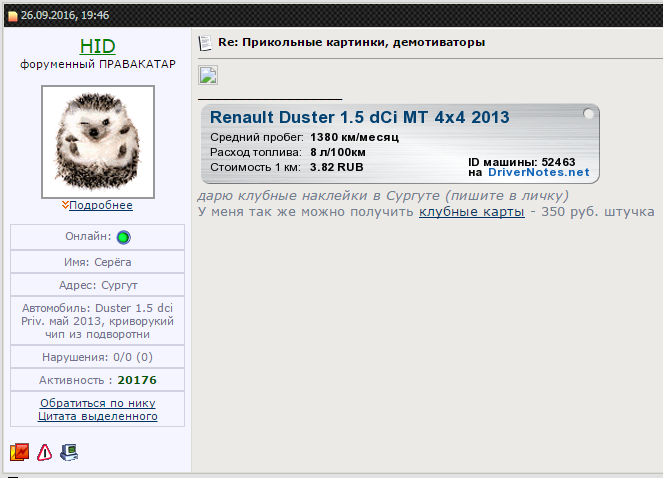Open the HID username profile link
Viewport: 663px width, 478px height.
tap(97, 46)
